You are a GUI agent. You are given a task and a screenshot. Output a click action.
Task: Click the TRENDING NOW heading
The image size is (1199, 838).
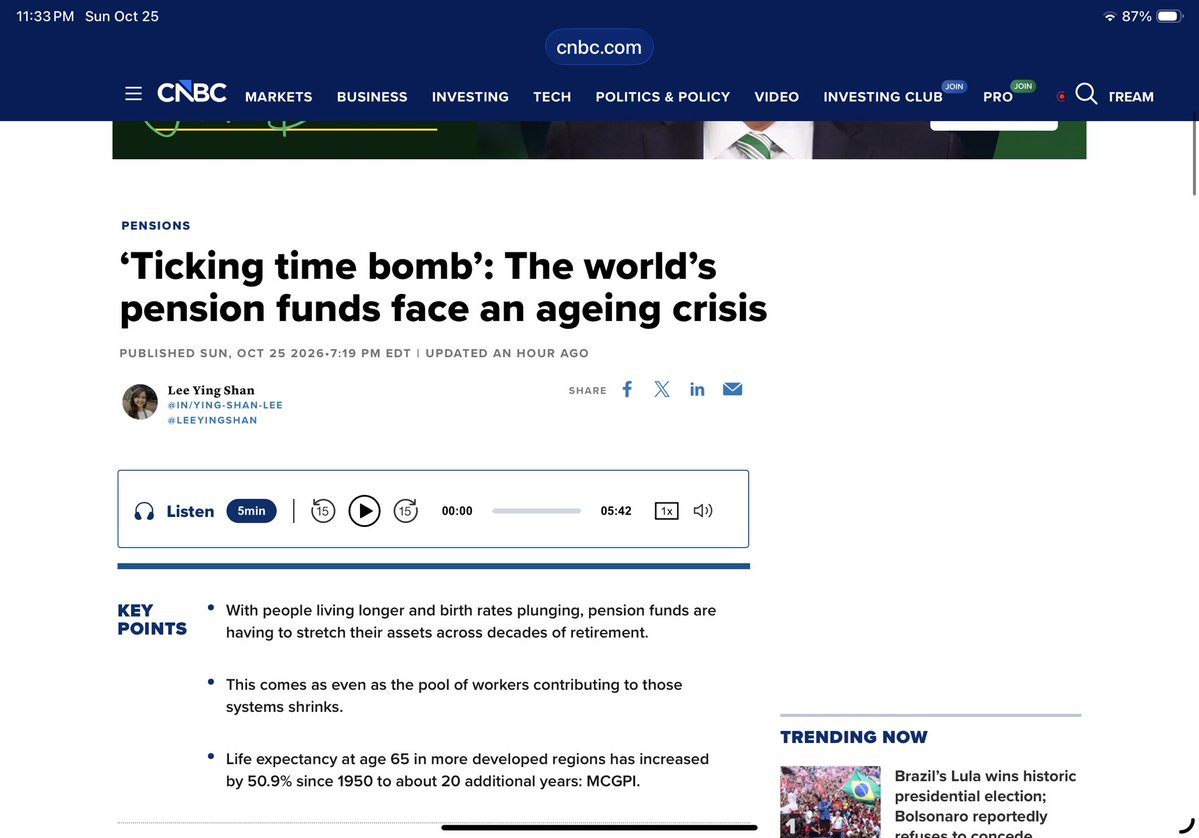coord(853,737)
